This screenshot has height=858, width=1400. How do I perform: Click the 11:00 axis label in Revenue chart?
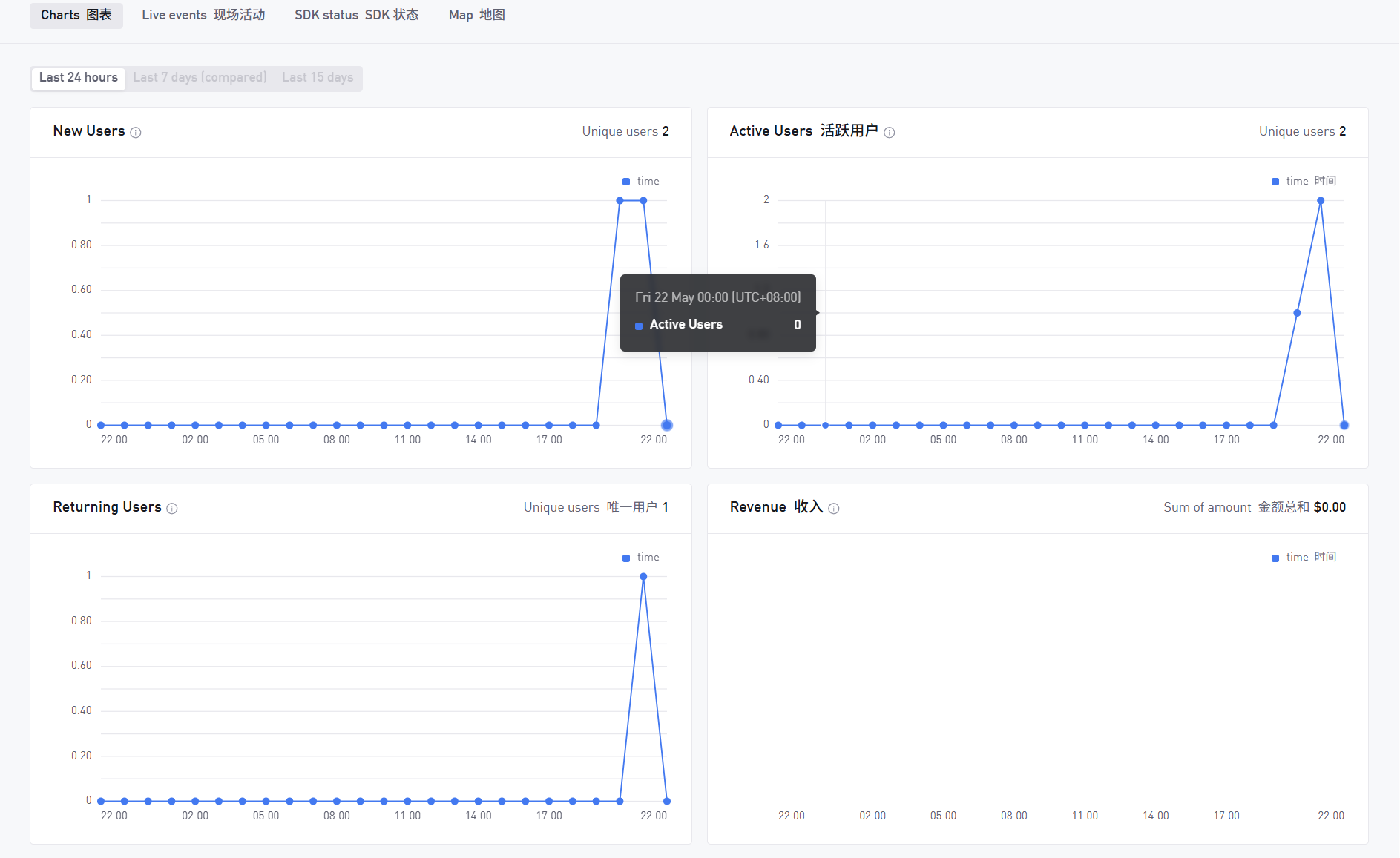[x=1085, y=816]
